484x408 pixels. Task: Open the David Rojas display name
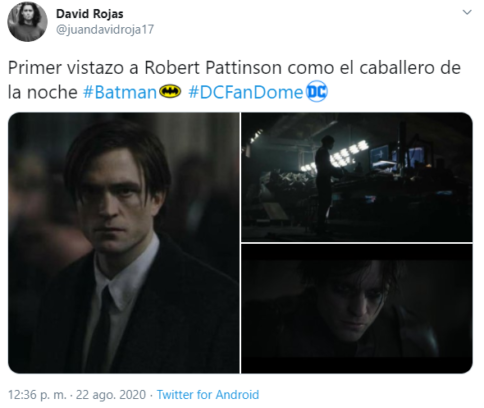(x=90, y=14)
